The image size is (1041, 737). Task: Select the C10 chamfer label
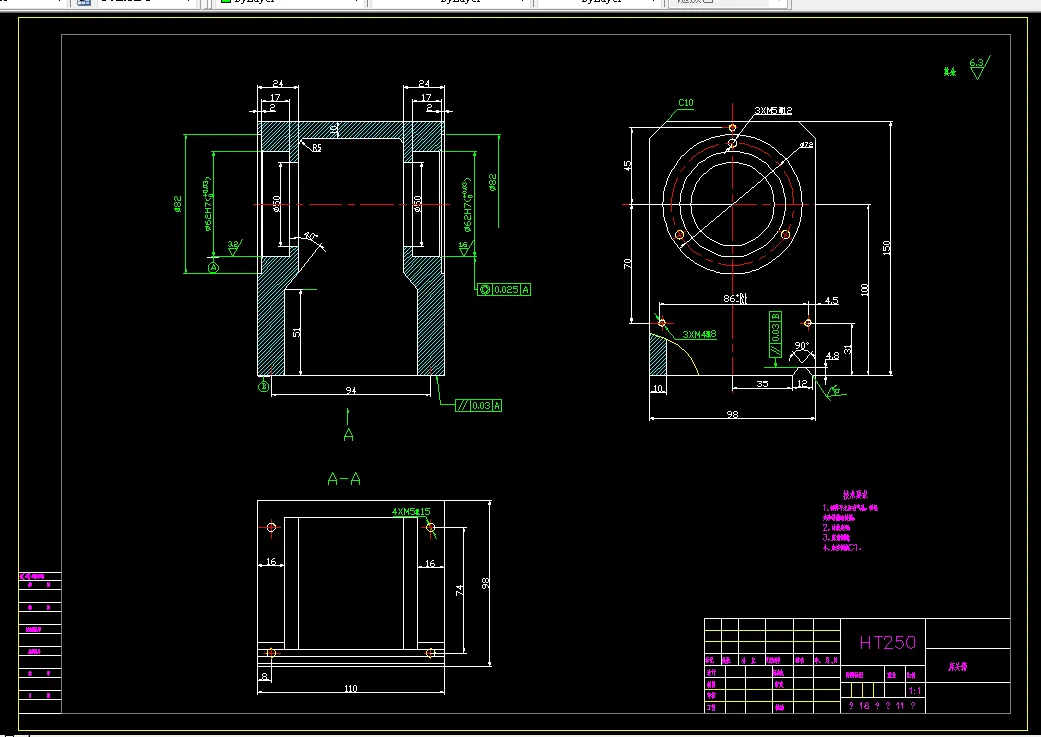(686, 103)
